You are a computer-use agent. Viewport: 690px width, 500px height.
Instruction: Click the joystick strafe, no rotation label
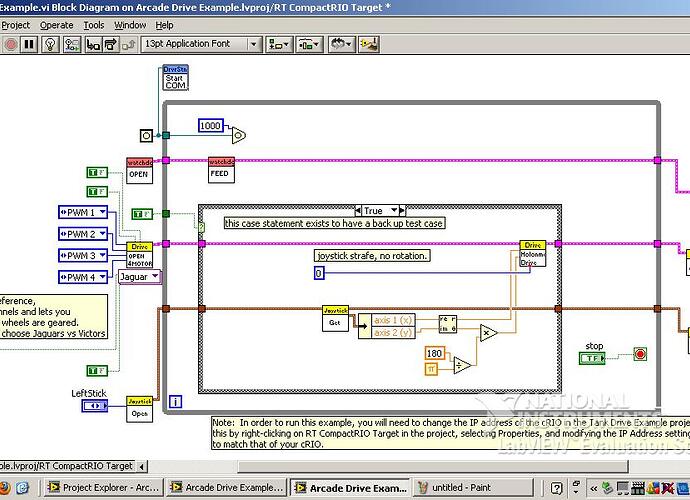(x=372, y=256)
